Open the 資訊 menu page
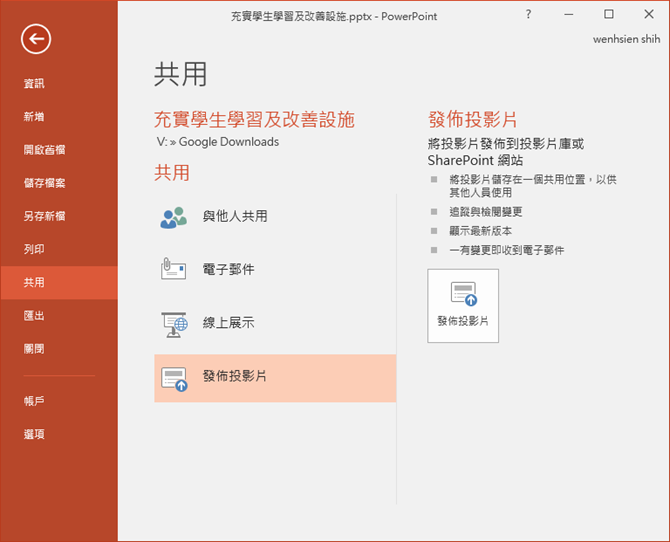This screenshot has height=542, width=670. pos(34,83)
